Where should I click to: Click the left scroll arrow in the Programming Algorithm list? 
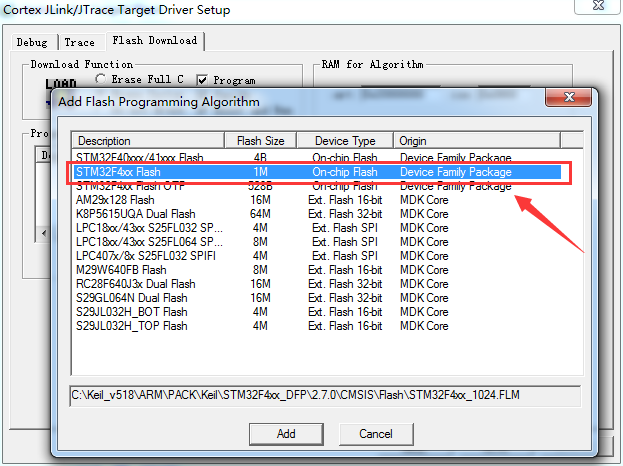43,233
